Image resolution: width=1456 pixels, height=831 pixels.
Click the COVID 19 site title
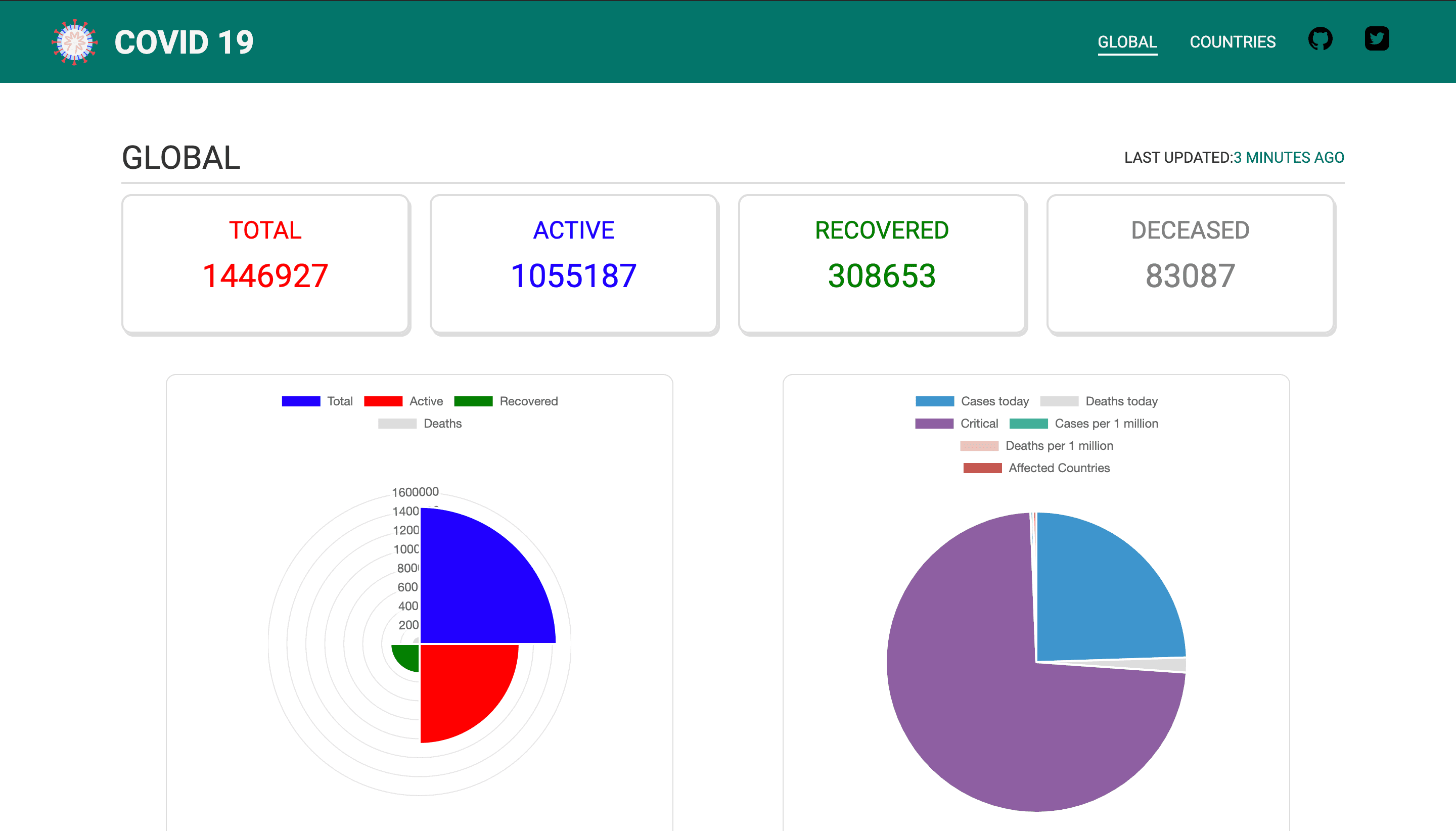[184, 42]
